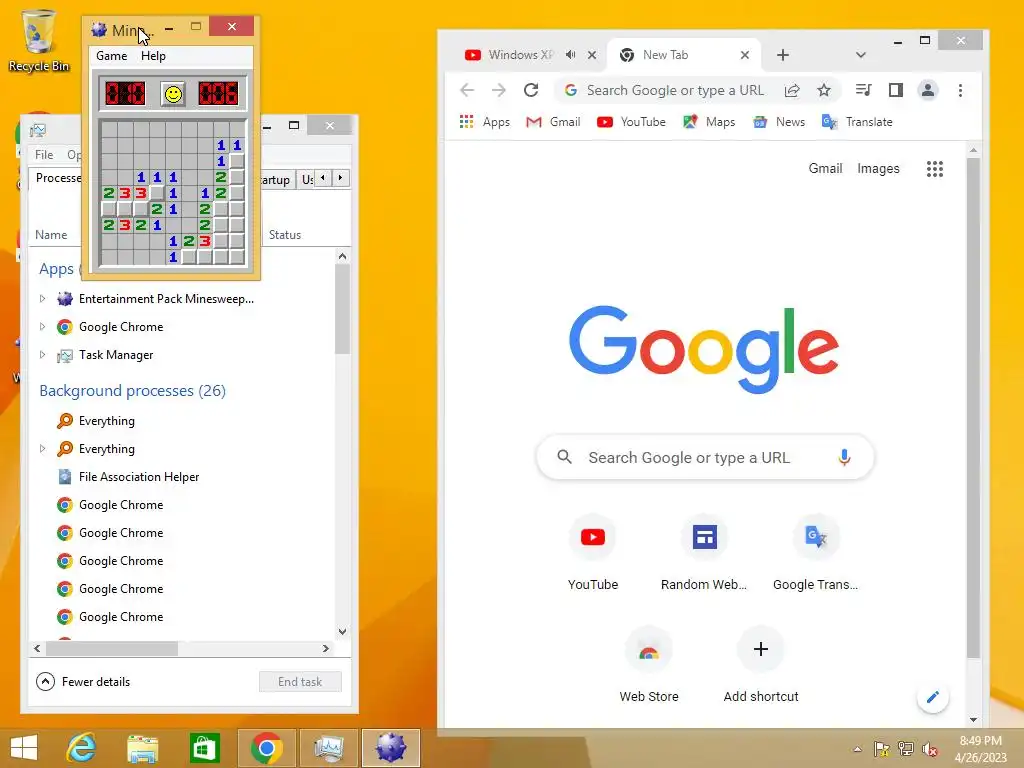Click Task Manager vertical scrollbar down arrow
Image resolution: width=1024 pixels, height=768 pixels.
pyautogui.click(x=342, y=632)
